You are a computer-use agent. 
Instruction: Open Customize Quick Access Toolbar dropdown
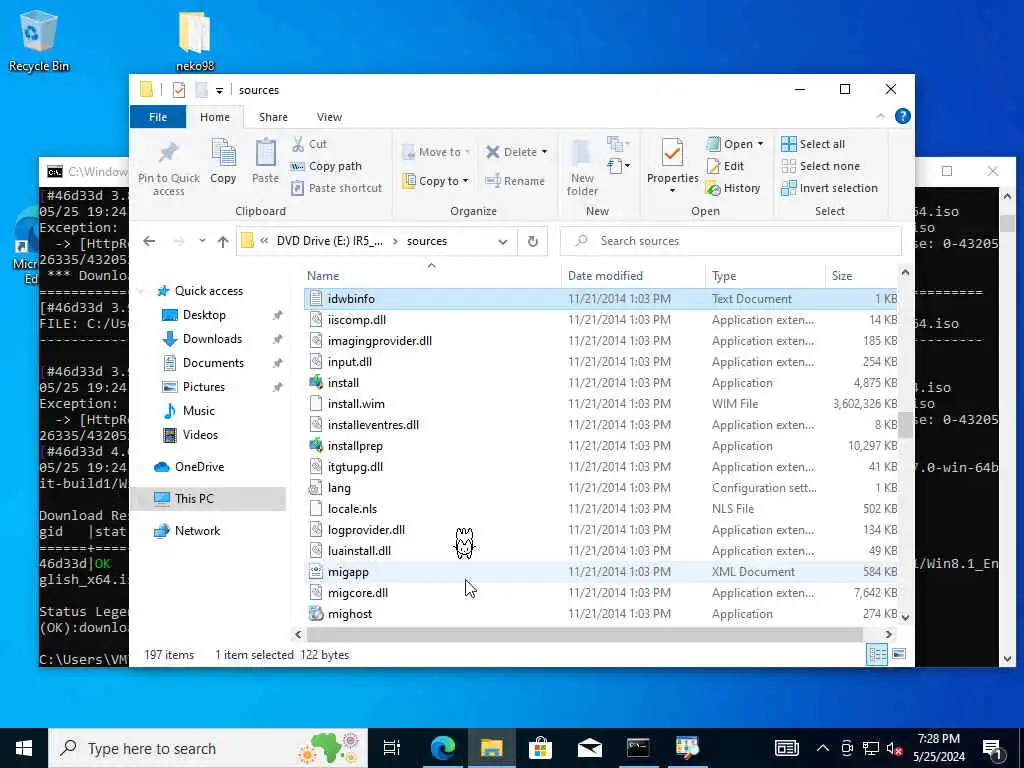pos(219,90)
